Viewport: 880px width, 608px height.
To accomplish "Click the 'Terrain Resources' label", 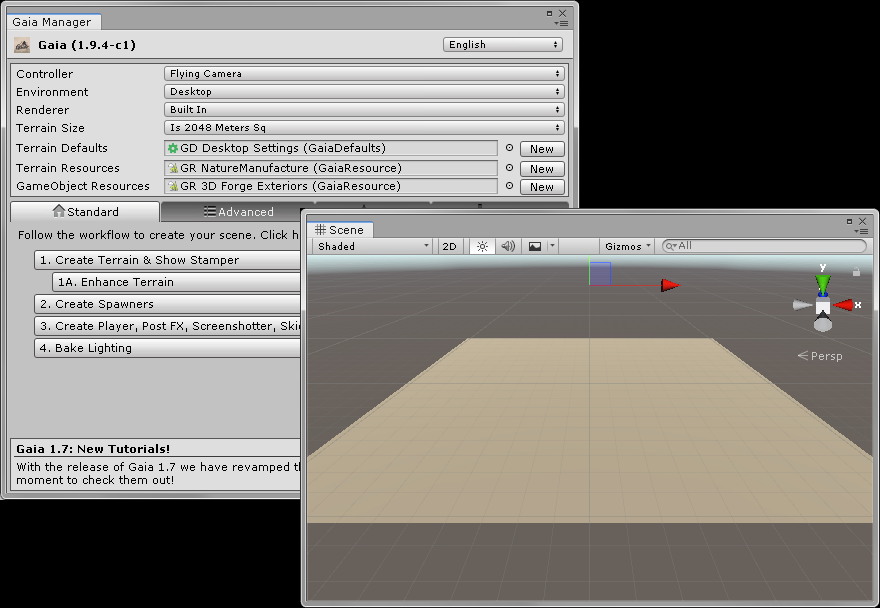I will [x=68, y=168].
